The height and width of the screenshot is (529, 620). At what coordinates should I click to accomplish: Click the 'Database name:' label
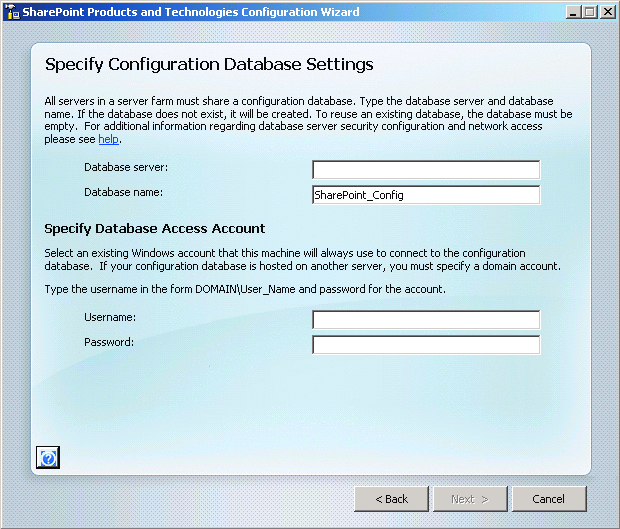click(123, 192)
